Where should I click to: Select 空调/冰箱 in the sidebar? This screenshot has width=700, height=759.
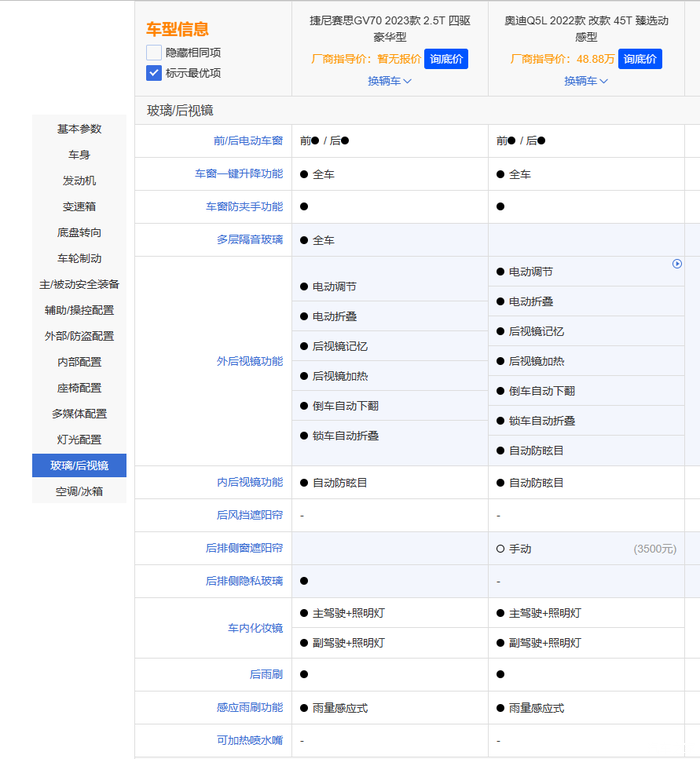click(x=79, y=491)
